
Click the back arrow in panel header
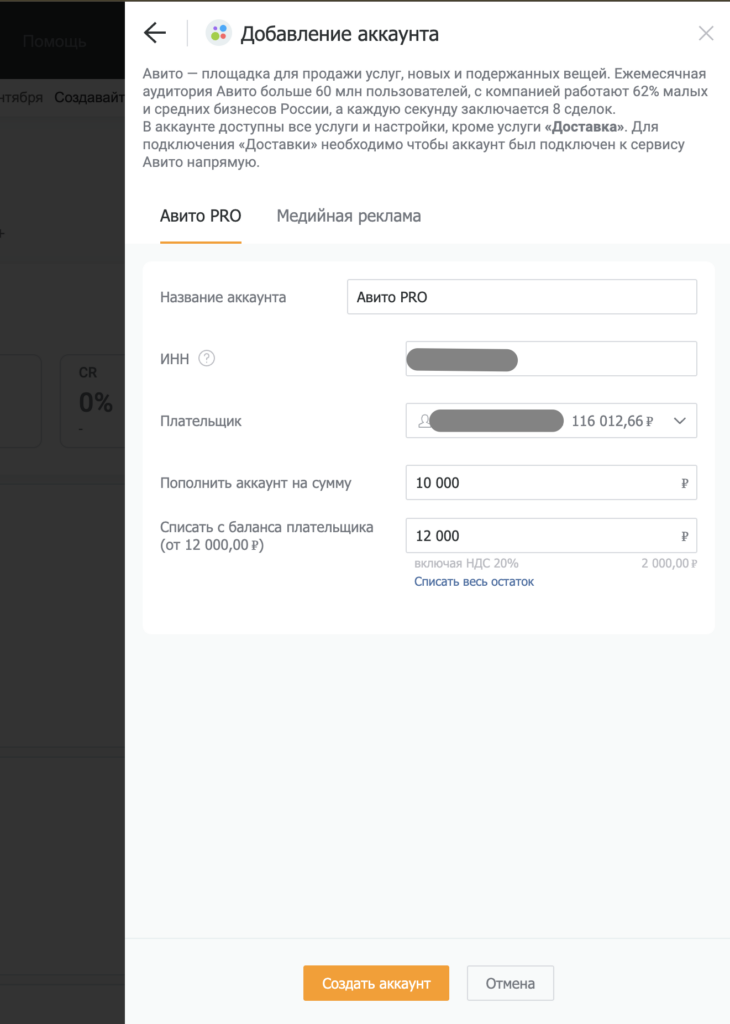[x=154, y=33]
